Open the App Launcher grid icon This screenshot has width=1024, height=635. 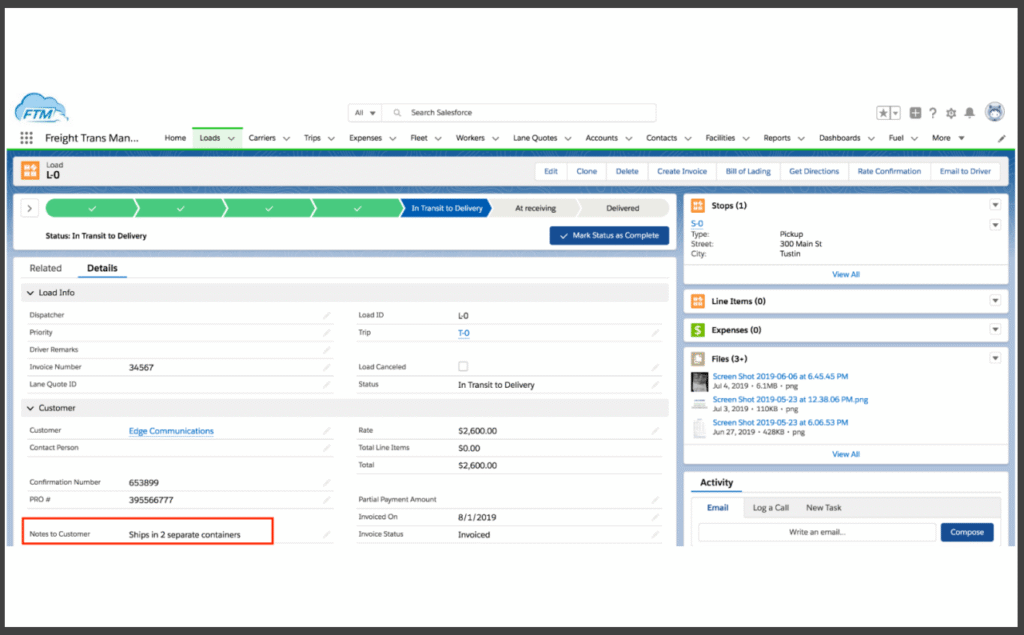pos(27,139)
